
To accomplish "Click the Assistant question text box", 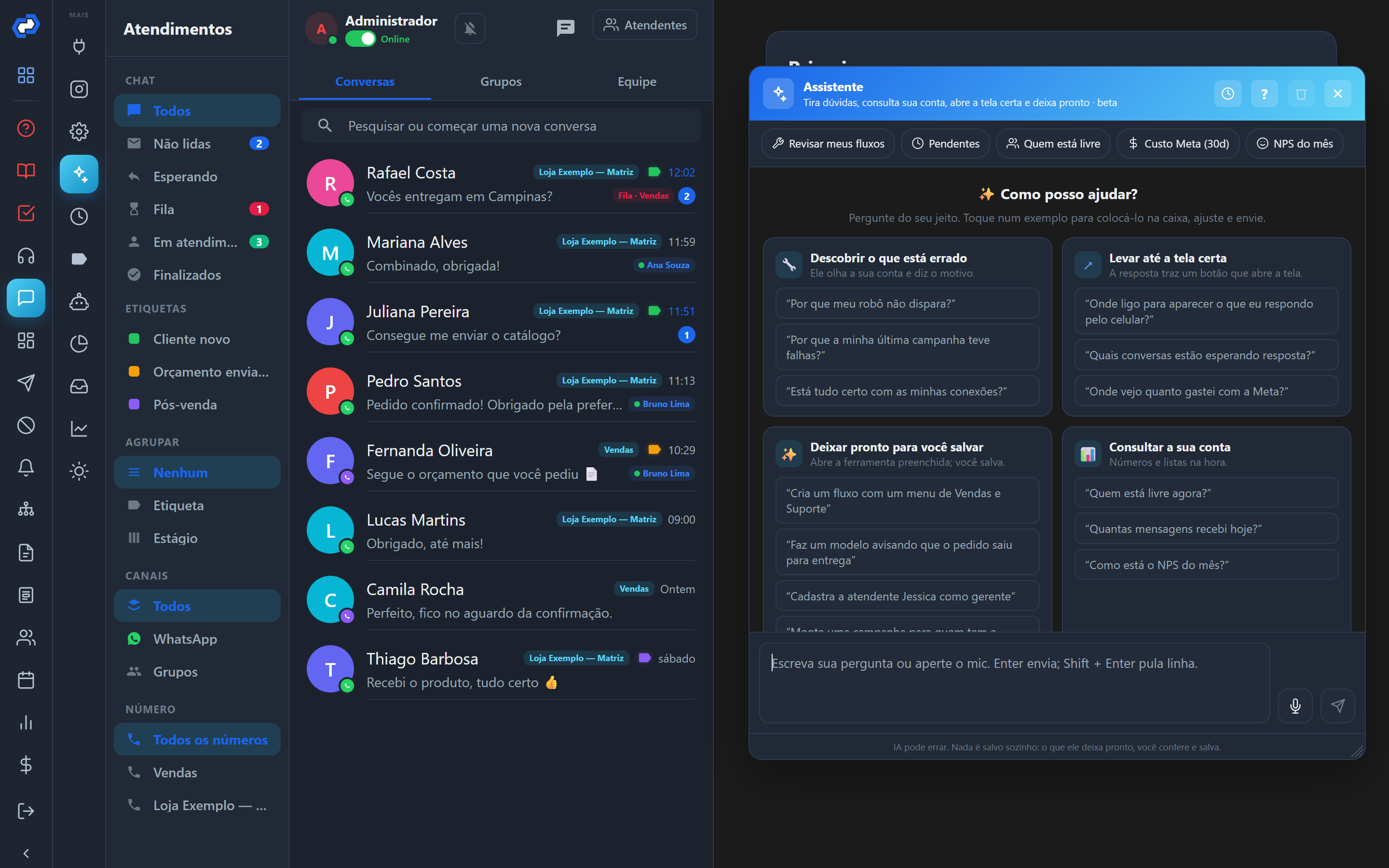I will coord(1014,682).
